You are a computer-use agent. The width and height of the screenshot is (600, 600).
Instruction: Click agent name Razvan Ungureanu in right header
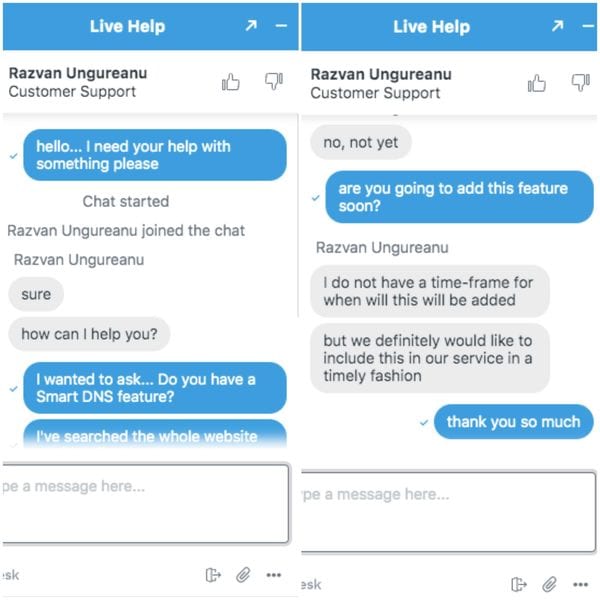coord(381,74)
